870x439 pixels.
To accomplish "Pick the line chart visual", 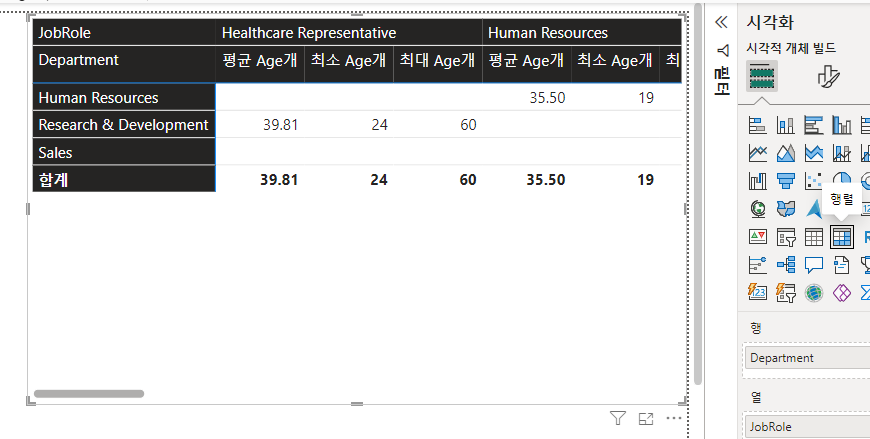I will (757, 154).
